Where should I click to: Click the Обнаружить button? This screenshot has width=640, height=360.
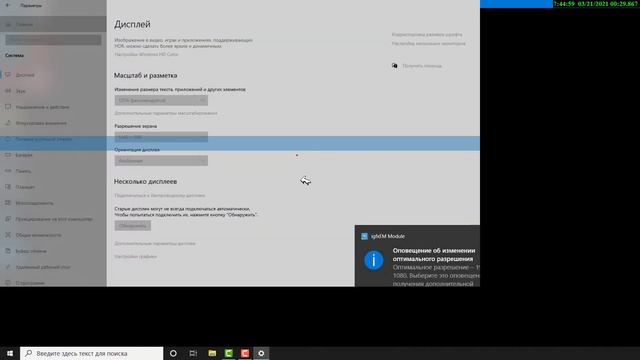click(133, 226)
